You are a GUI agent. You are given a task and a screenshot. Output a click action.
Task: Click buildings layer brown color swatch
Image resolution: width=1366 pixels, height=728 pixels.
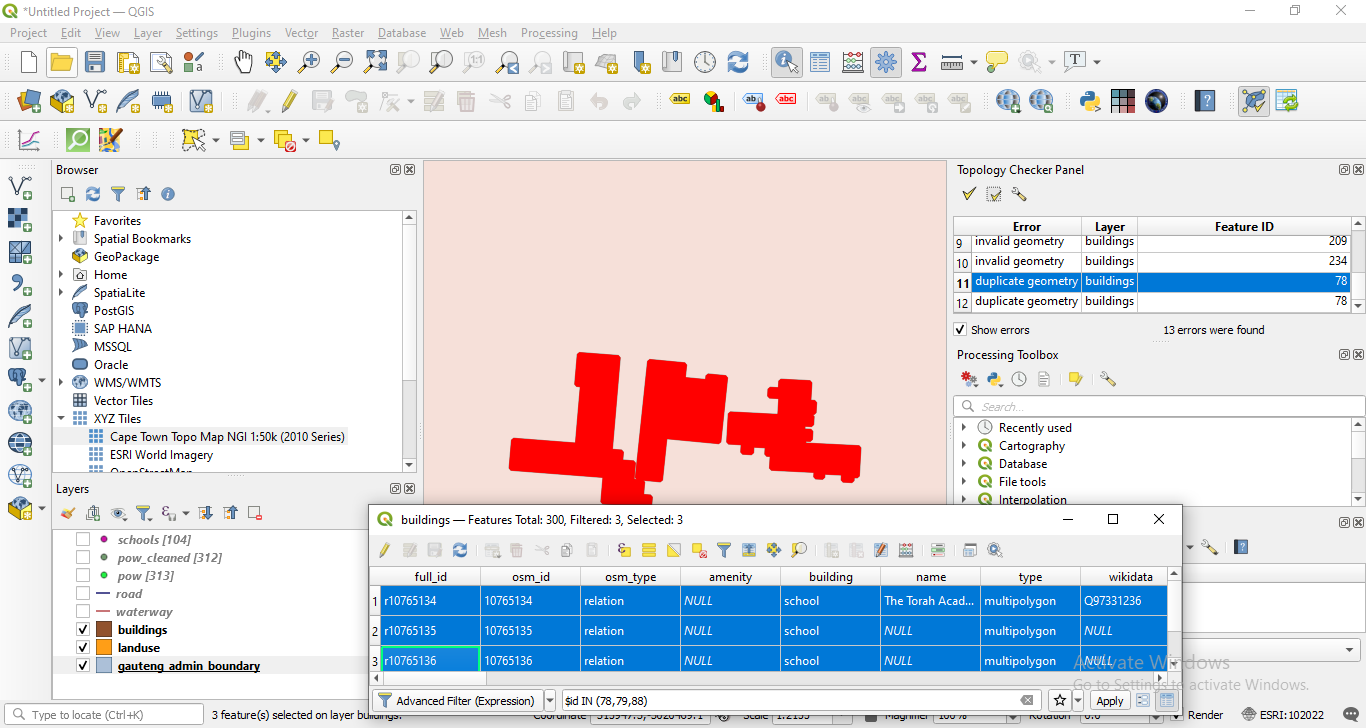(104, 630)
